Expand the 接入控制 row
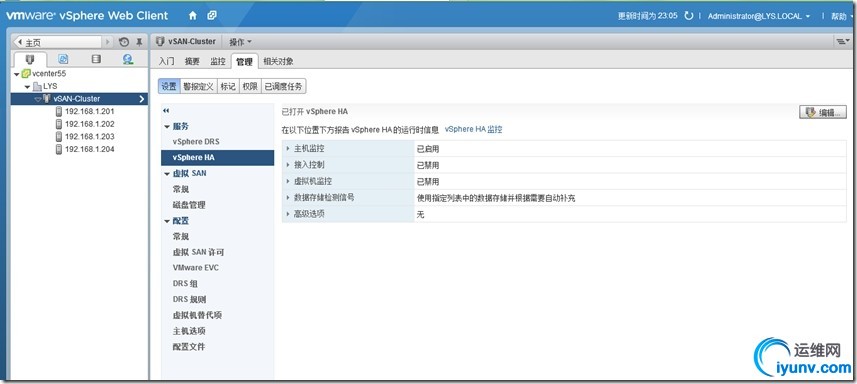857x384 pixels. [x=289, y=165]
